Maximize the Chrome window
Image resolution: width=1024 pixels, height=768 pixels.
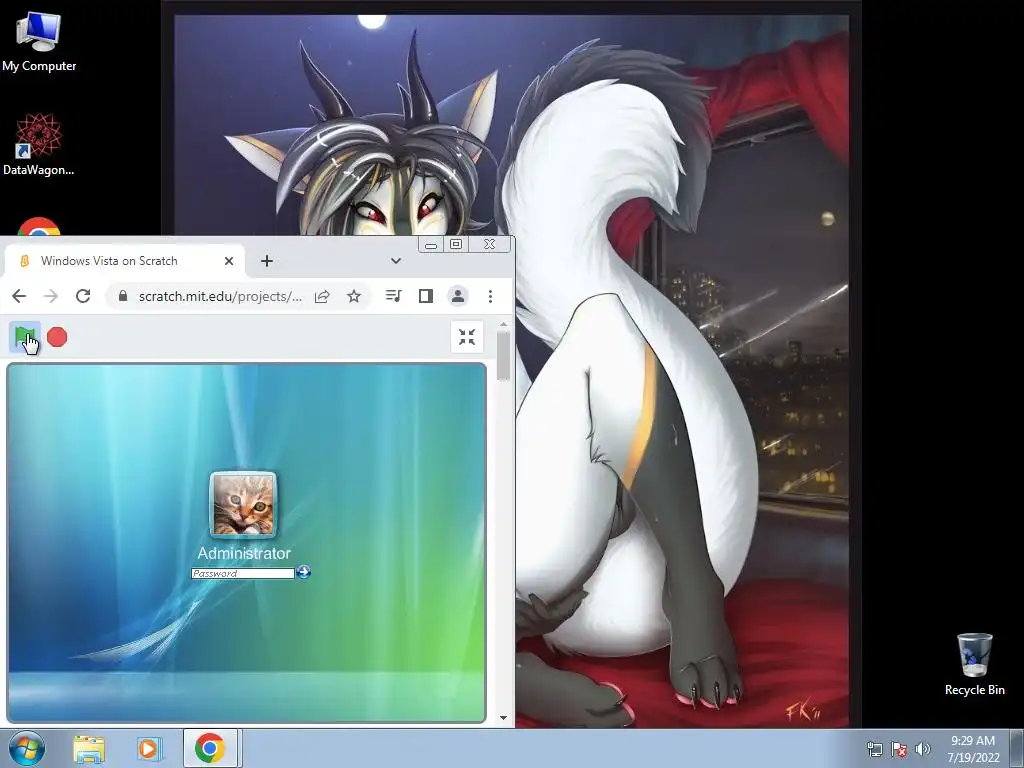coord(456,244)
